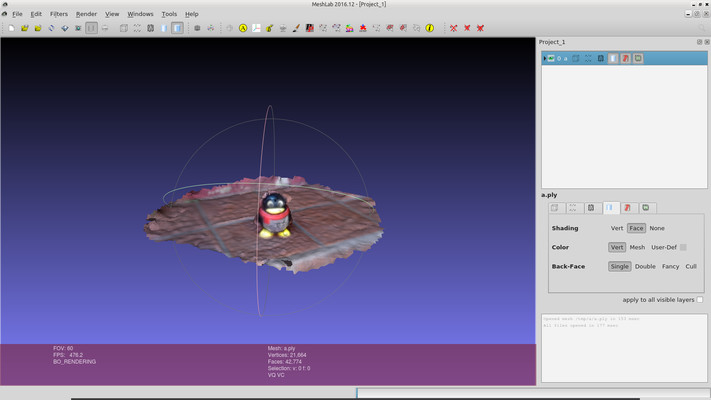Select the Measuring tool

click(269, 28)
